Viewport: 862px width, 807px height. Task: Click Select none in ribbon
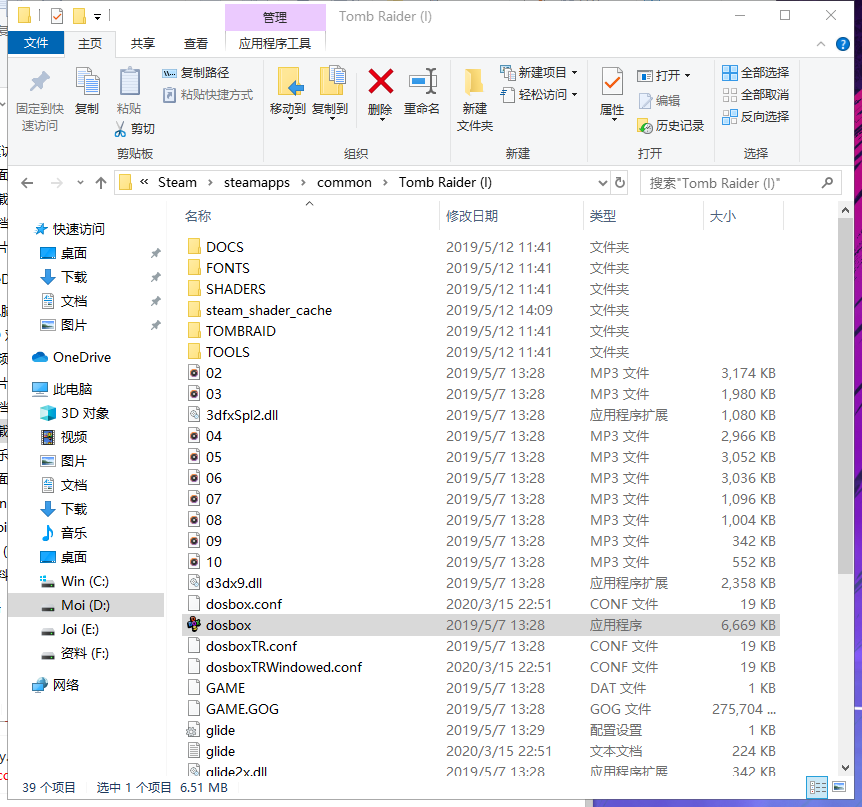[x=755, y=95]
